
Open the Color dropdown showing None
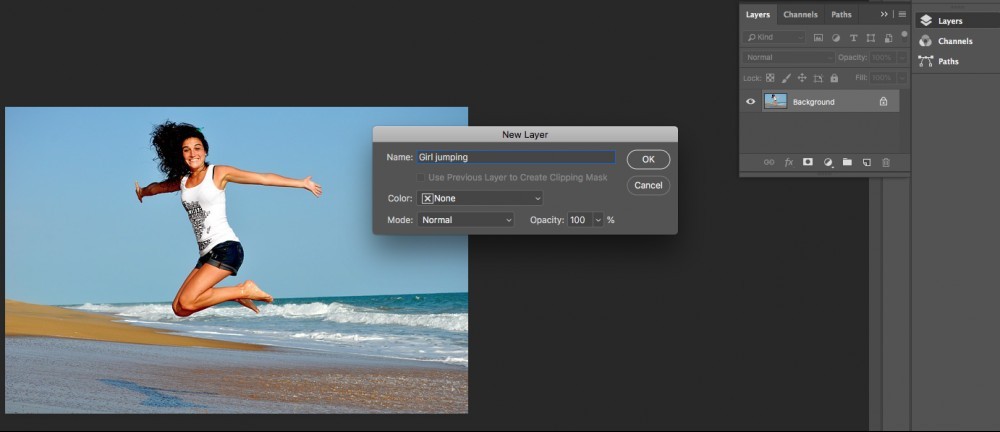pos(480,198)
